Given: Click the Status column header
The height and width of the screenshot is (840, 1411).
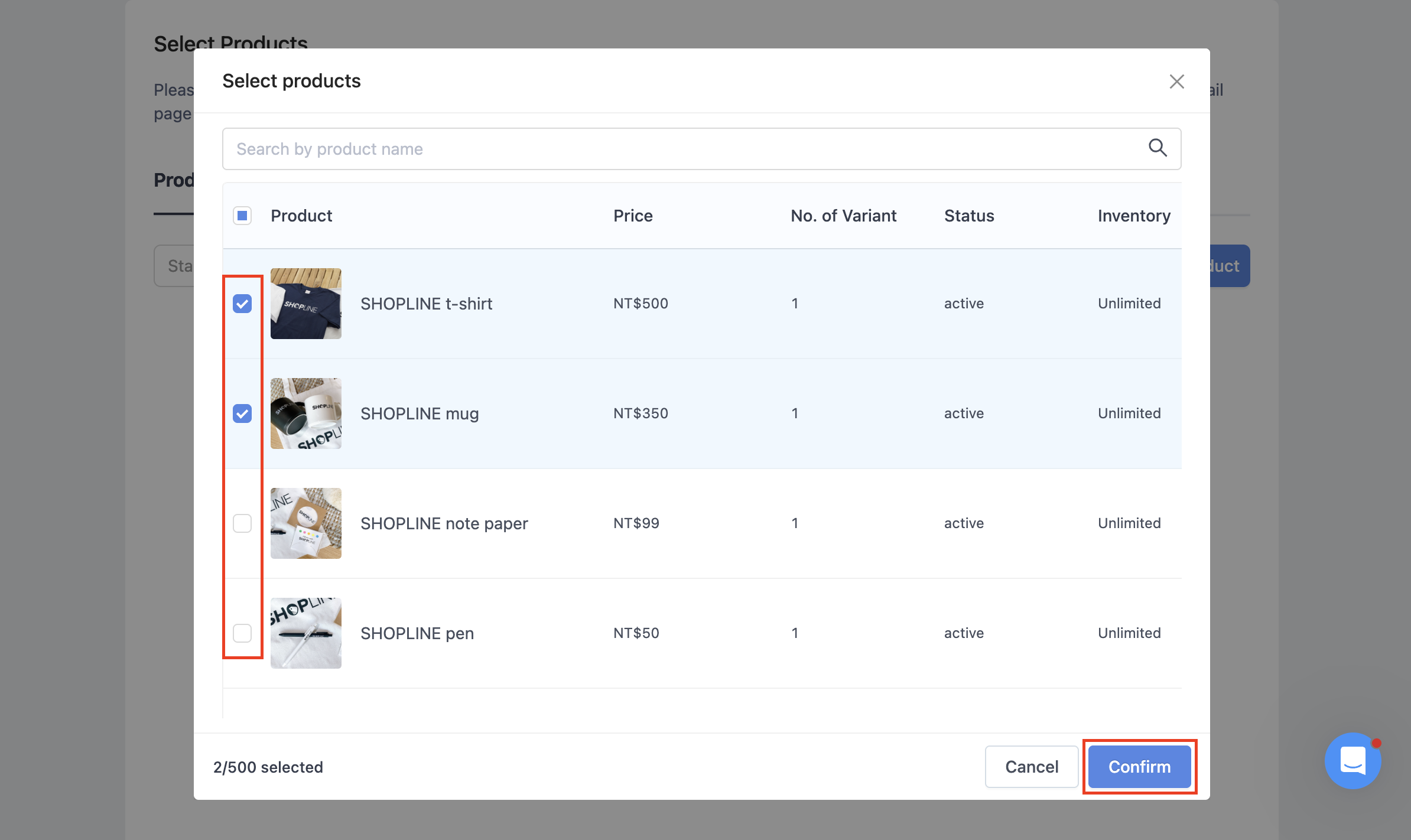Looking at the screenshot, I should (969, 216).
